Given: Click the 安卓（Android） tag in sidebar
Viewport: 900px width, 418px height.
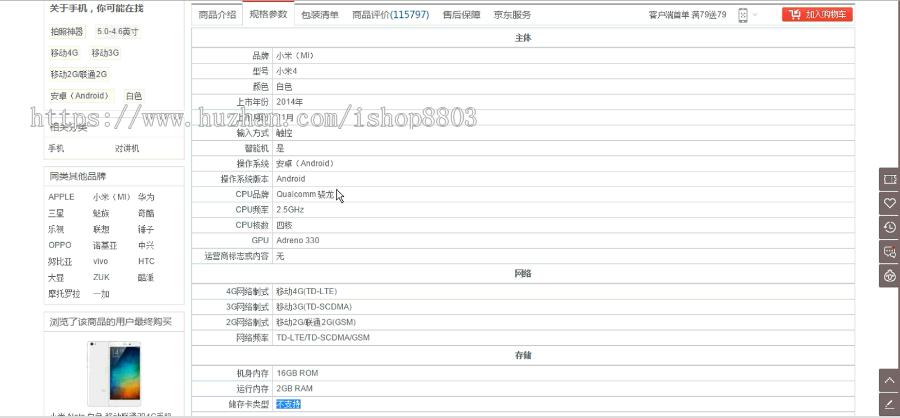Looking at the screenshot, I should (81, 96).
